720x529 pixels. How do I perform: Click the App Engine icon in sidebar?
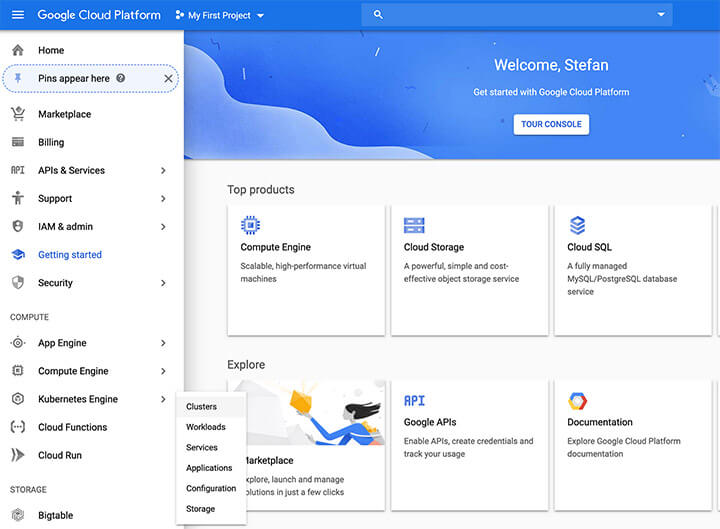[x=18, y=343]
